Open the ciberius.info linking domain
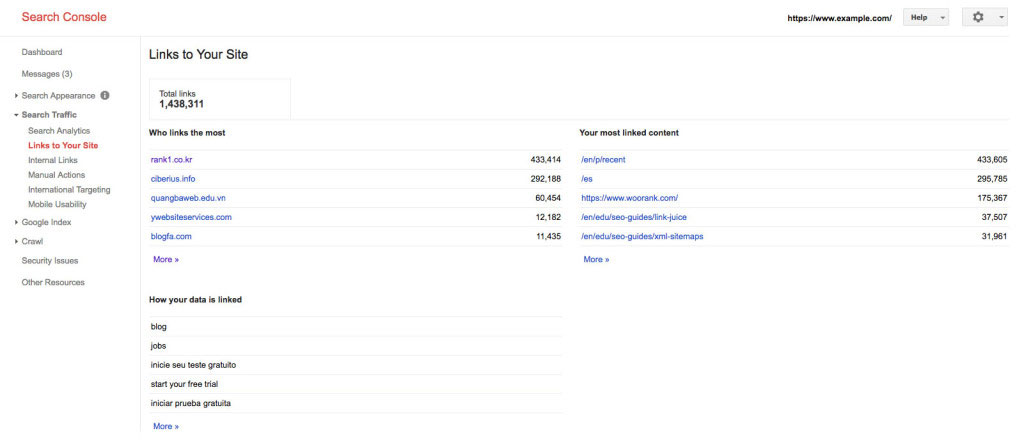Screen dimensions: 1024x440 point(172,179)
